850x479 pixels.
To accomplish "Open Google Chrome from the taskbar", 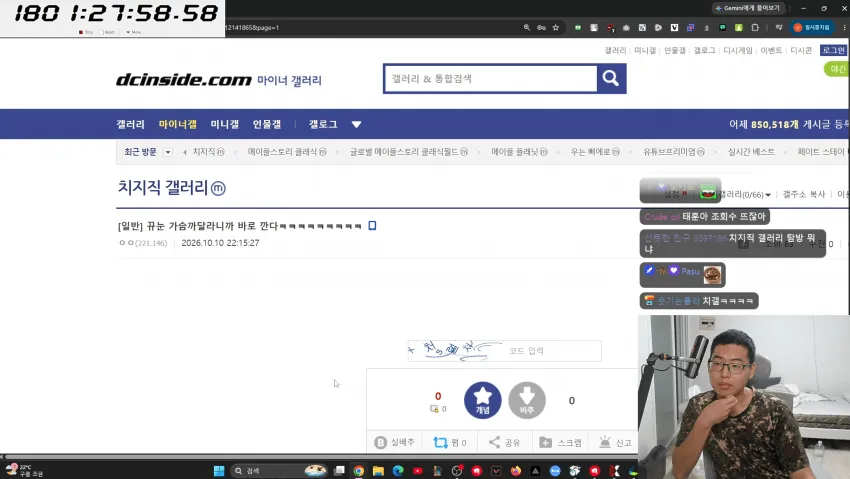I will pos(358,471).
